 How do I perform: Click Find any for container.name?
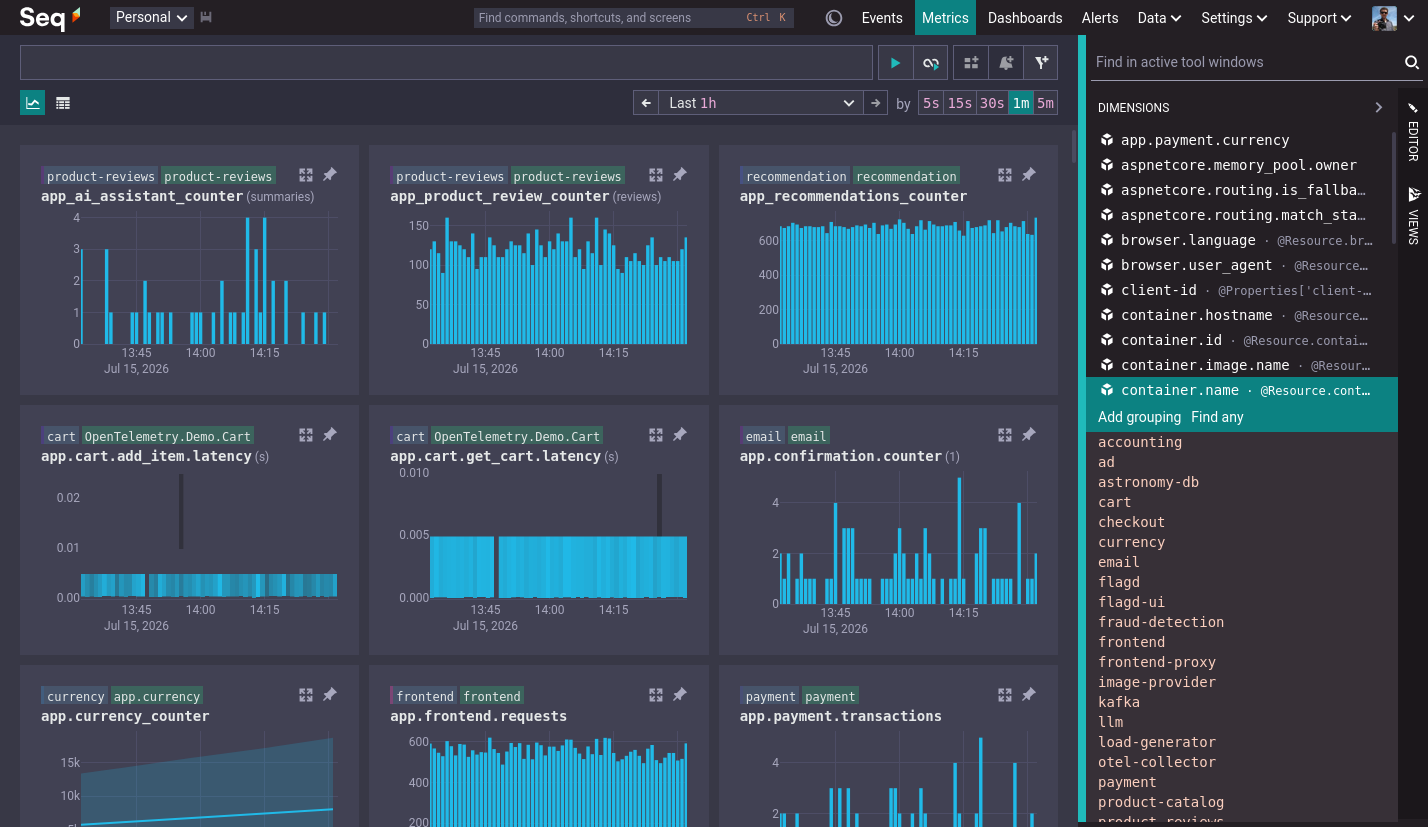click(1217, 417)
